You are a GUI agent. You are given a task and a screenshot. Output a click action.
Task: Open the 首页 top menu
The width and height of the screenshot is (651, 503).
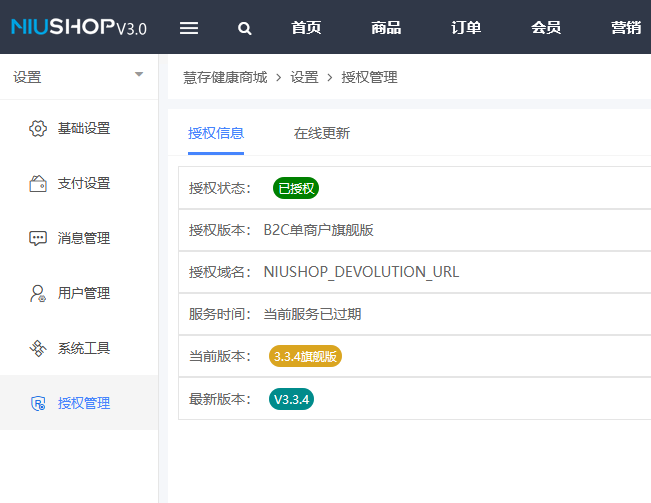(x=306, y=28)
